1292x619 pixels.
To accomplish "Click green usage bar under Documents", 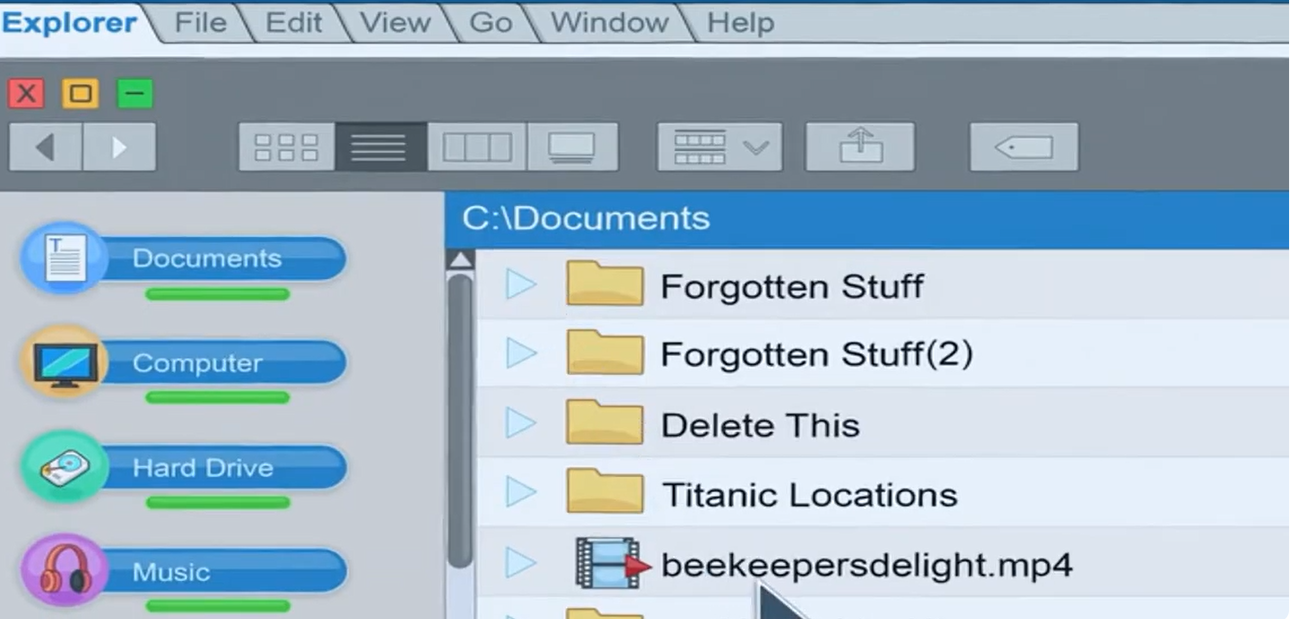I will point(217,294).
